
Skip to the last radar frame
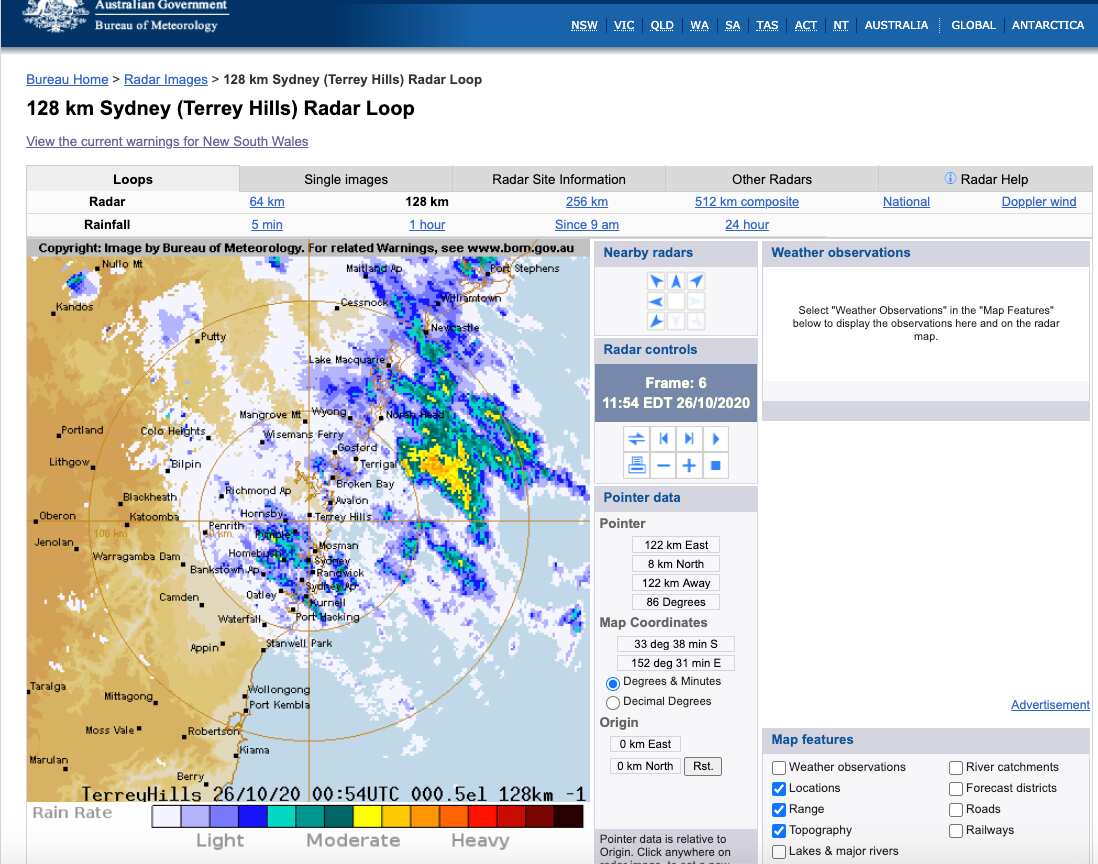(689, 438)
